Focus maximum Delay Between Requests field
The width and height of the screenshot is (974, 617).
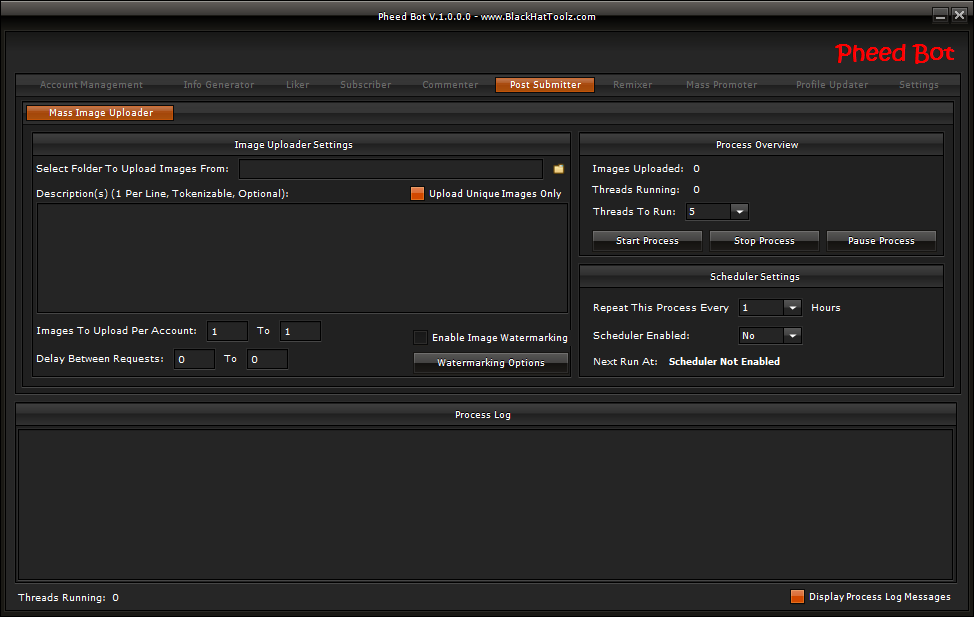pos(267,359)
